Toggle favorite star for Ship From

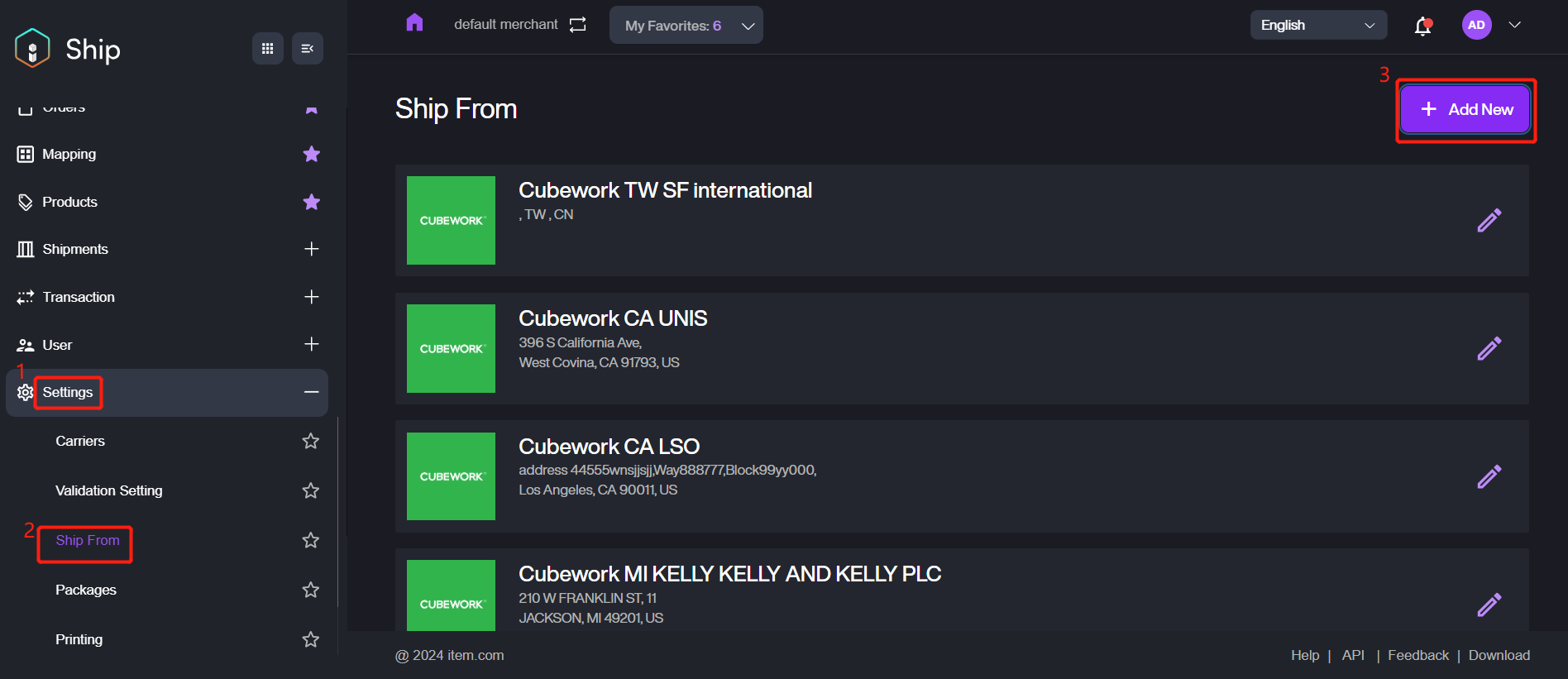point(311,540)
